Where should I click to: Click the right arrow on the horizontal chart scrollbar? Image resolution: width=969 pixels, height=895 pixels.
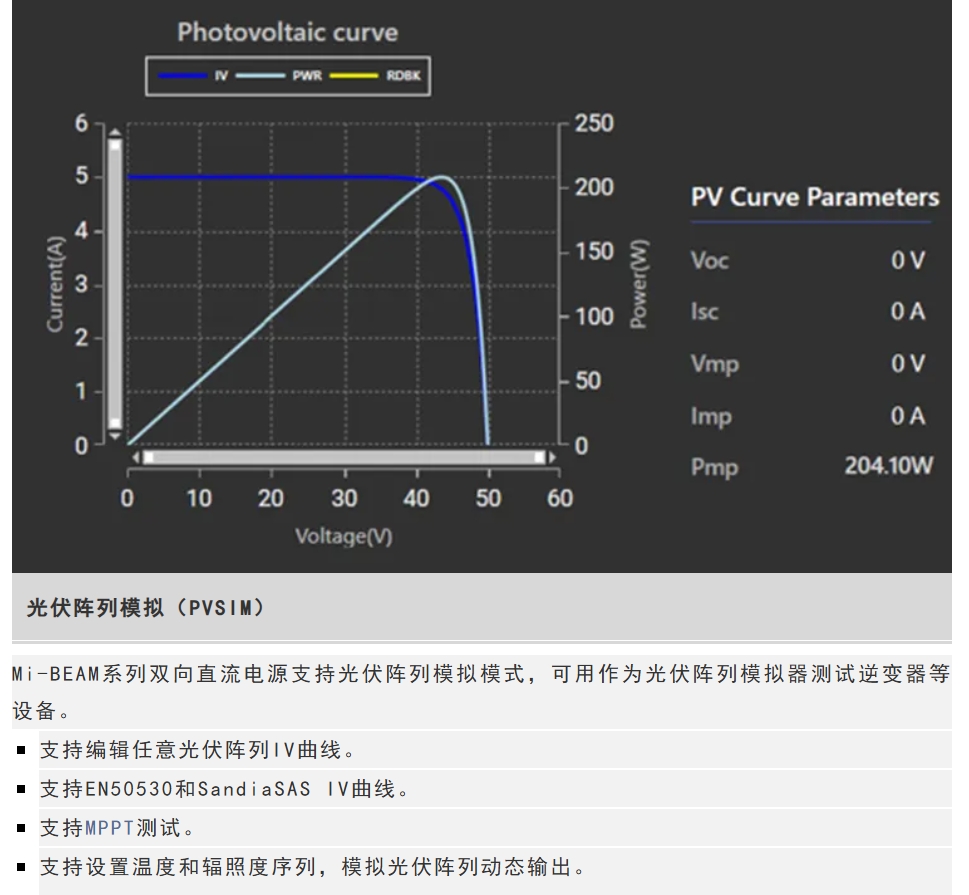click(552, 457)
